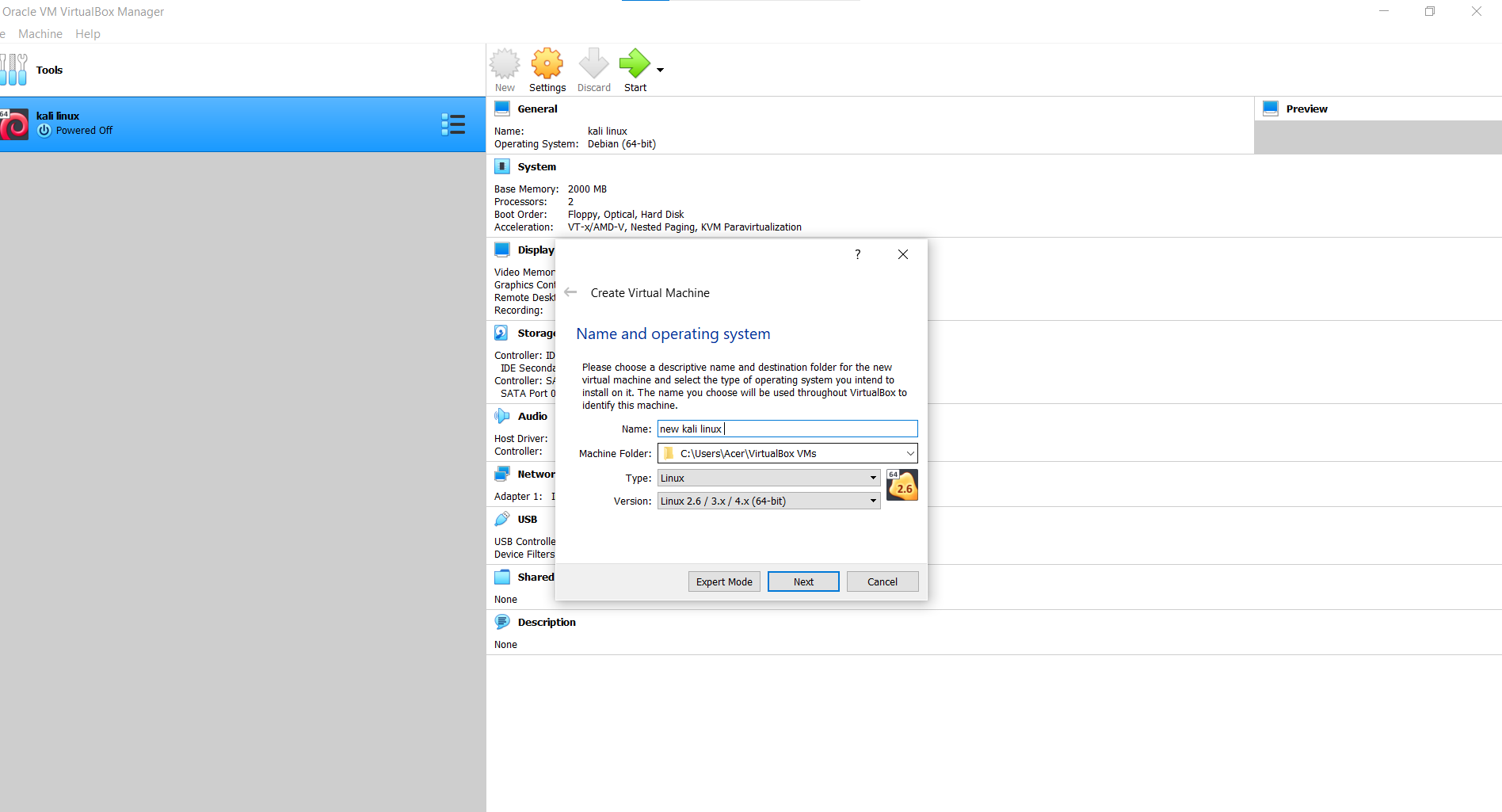Click the Expert Mode button
Viewport: 1502px width, 812px height.
pos(724,581)
